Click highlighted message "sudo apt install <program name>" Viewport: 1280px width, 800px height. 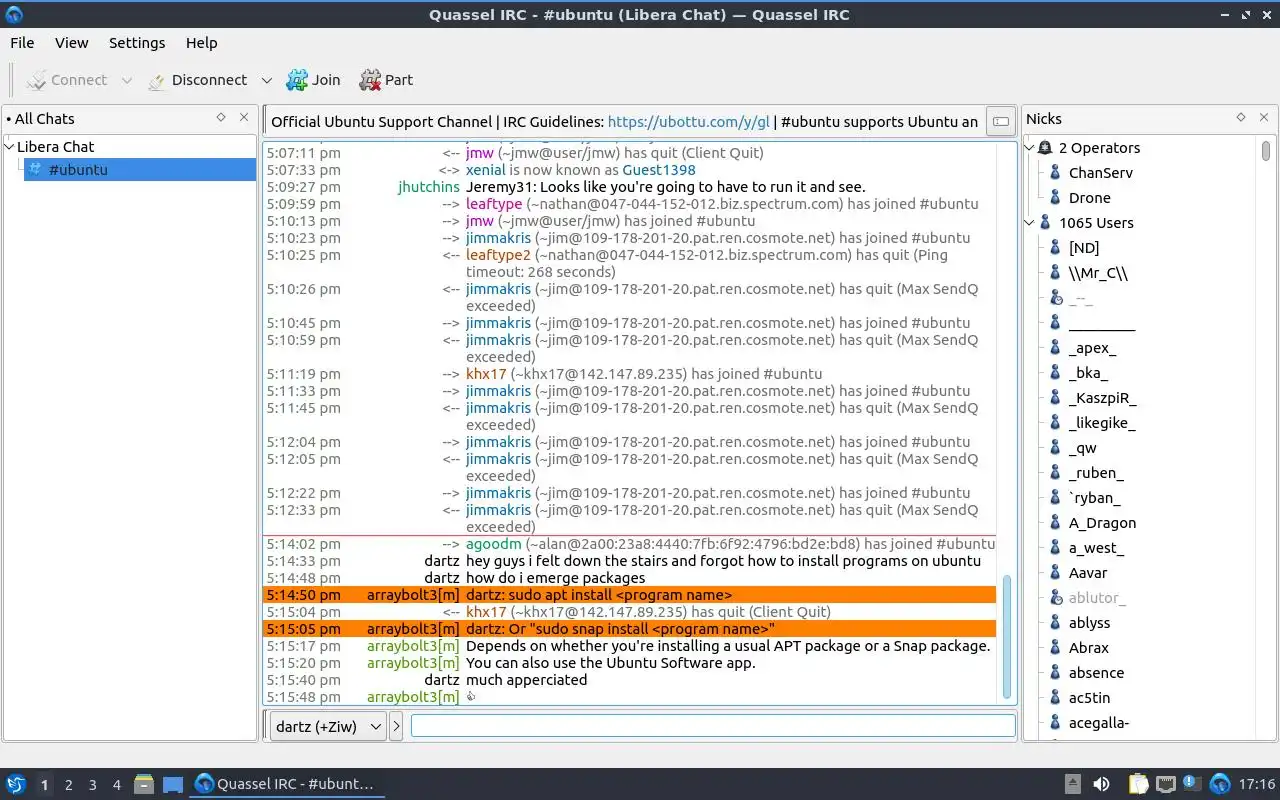coord(599,595)
